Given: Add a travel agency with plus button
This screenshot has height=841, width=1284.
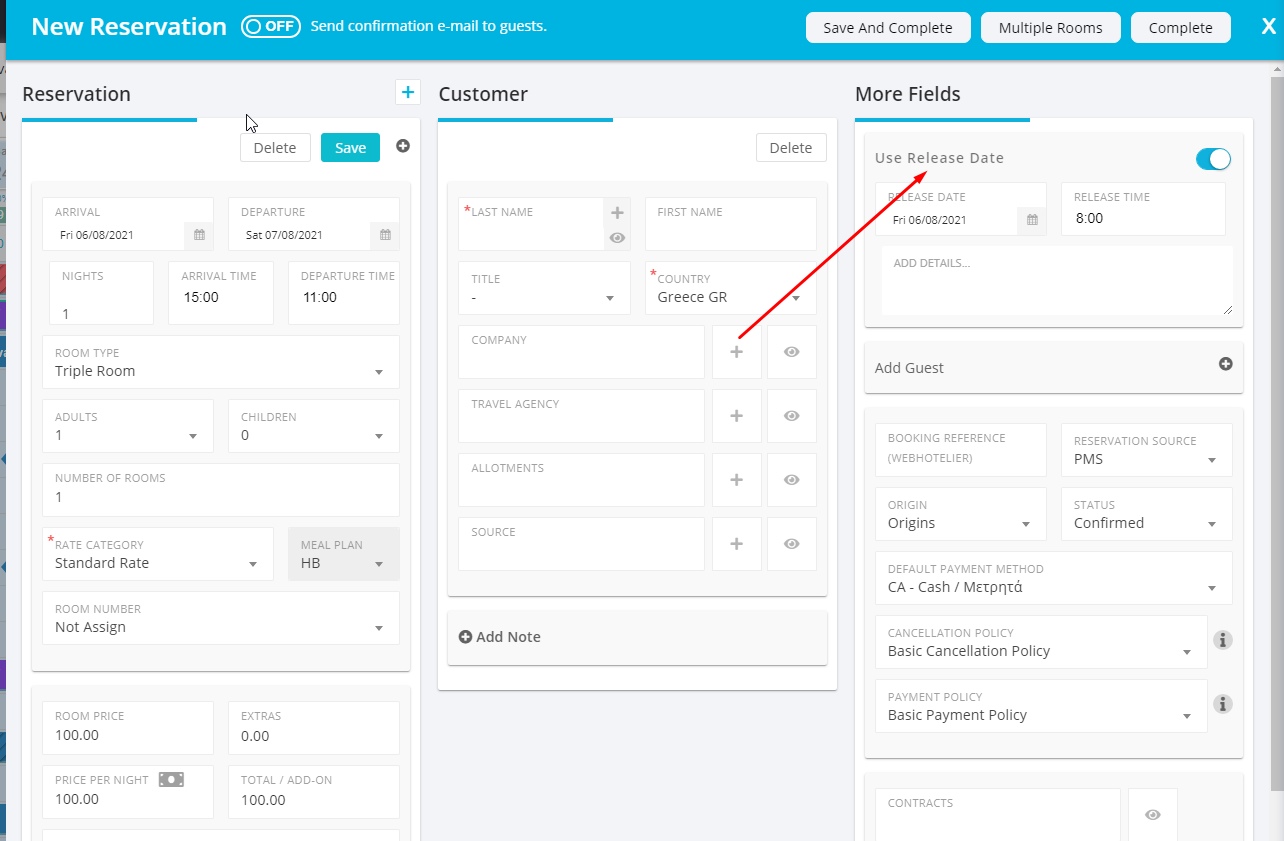Looking at the screenshot, I should pyautogui.click(x=737, y=416).
